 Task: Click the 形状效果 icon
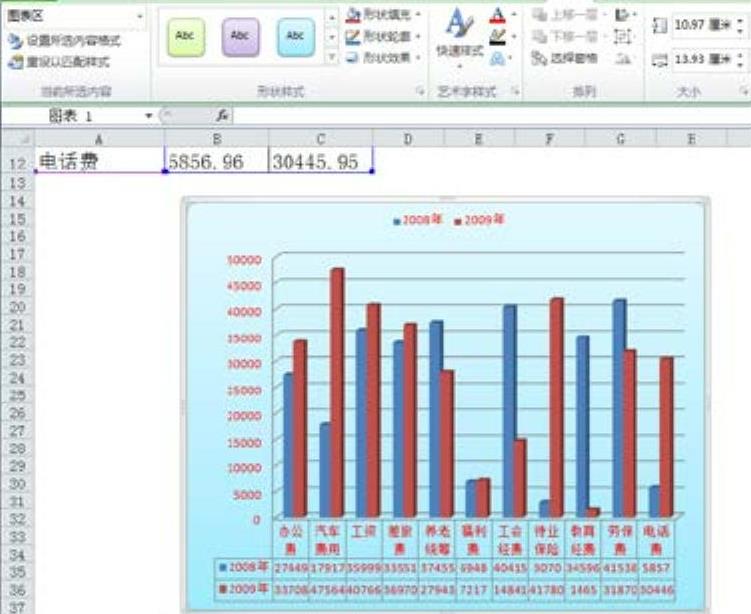tap(353, 58)
